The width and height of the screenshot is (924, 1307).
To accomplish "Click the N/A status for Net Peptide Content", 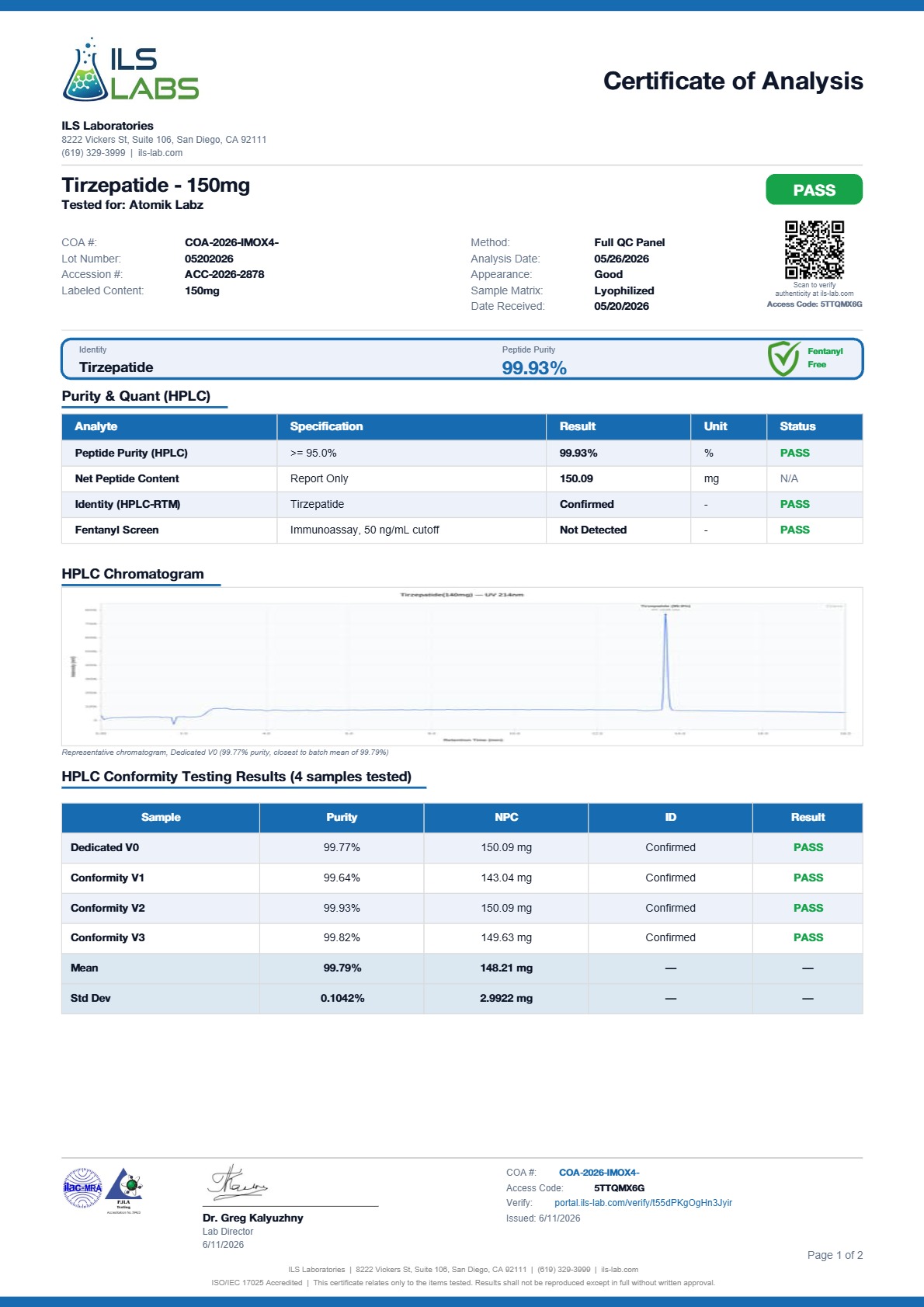I will pyautogui.click(x=789, y=478).
